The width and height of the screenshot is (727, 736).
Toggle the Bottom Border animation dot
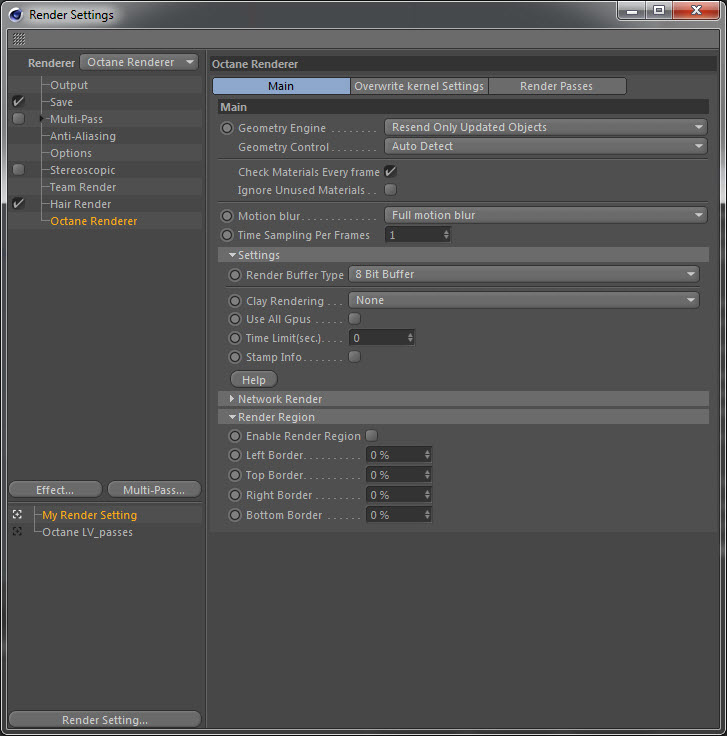[x=235, y=515]
